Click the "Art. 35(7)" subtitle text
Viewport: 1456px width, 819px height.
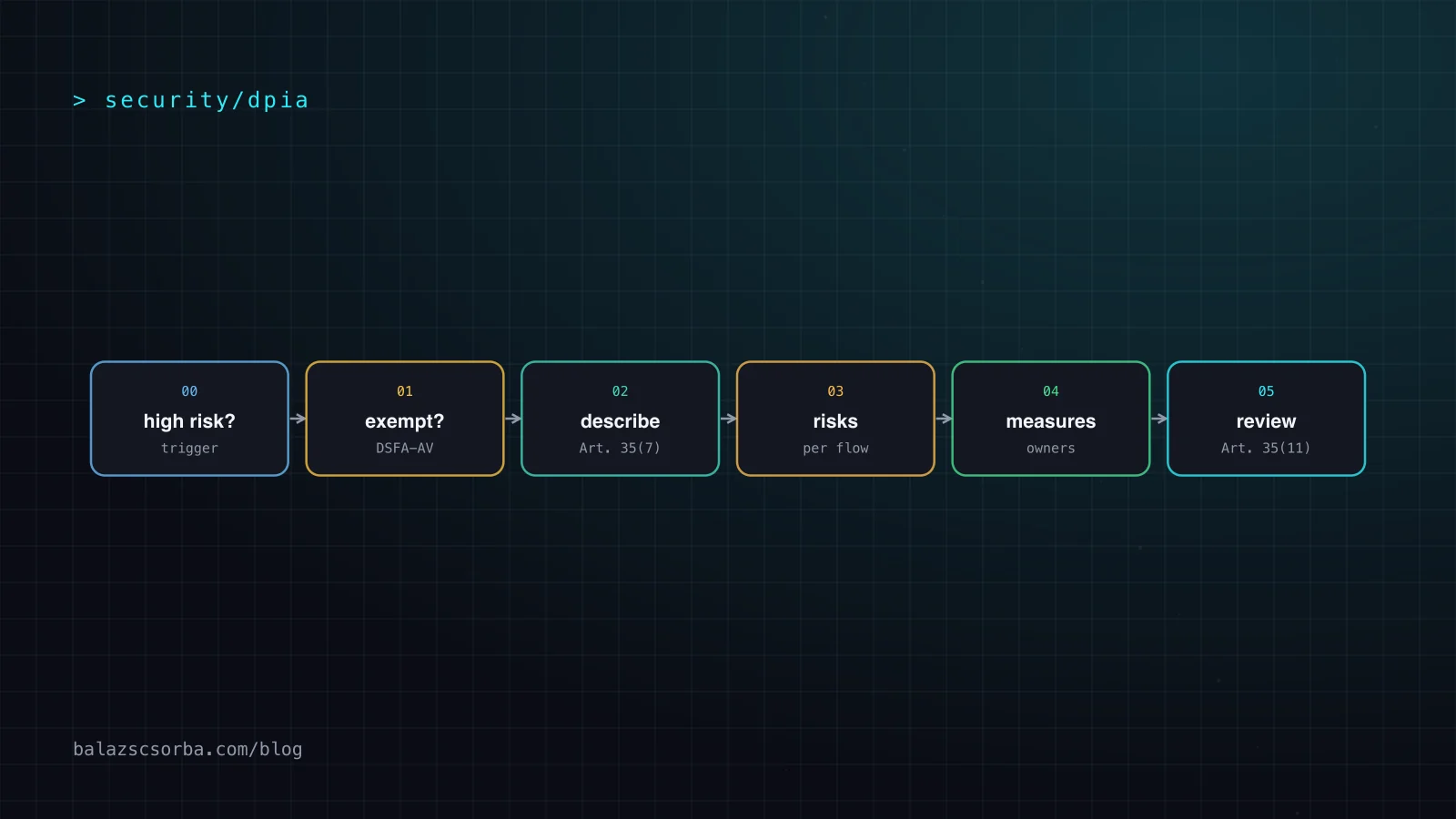click(x=620, y=448)
